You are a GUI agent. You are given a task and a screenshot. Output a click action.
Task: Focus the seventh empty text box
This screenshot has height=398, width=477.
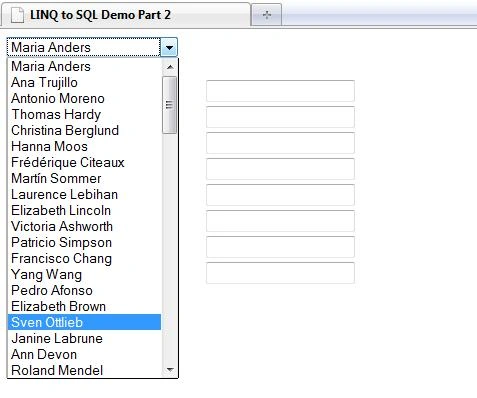[280, 247]
